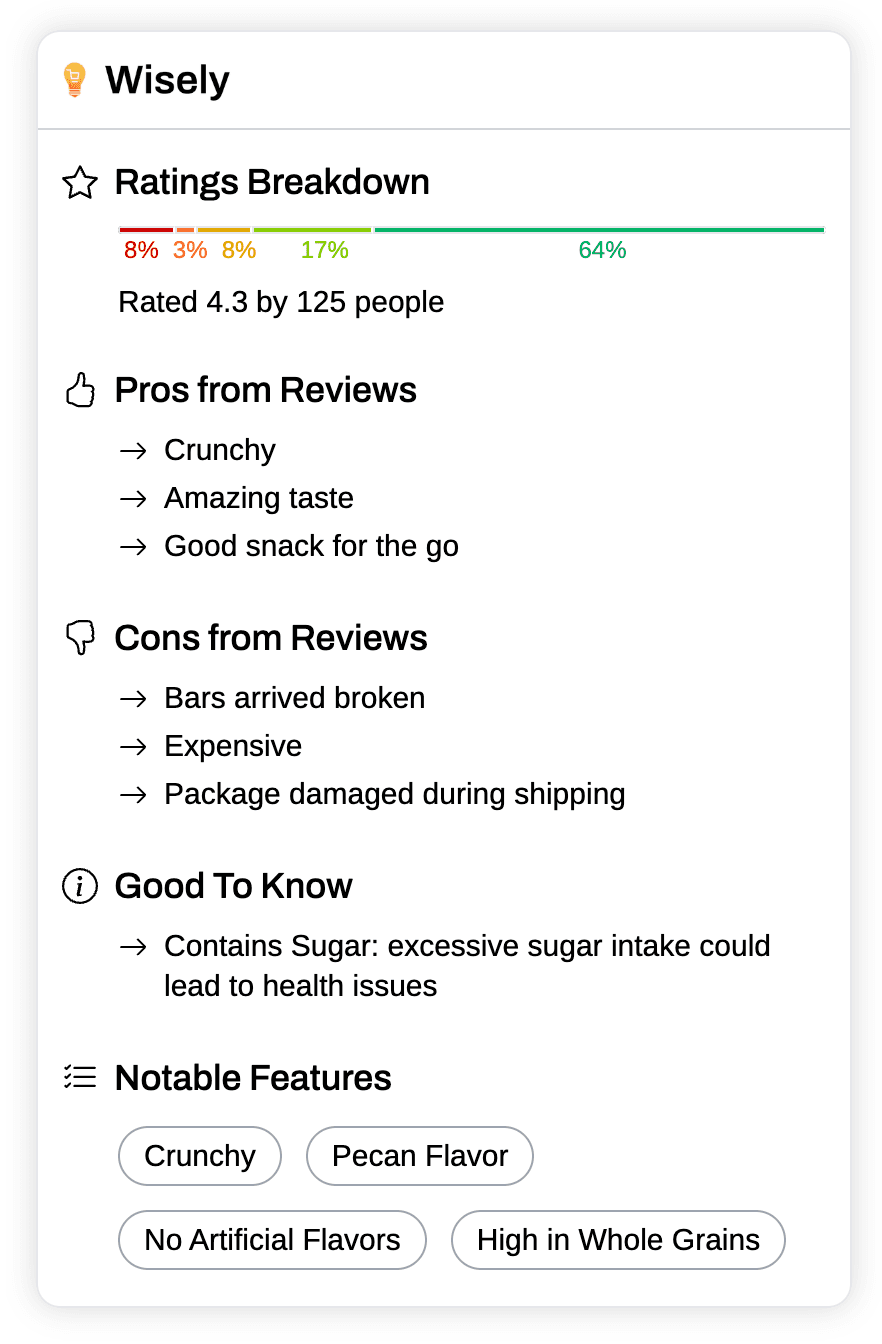Click the checklist icon beside Notable Features
The image size is (882, 1344).
click(x=80, y=1077)
